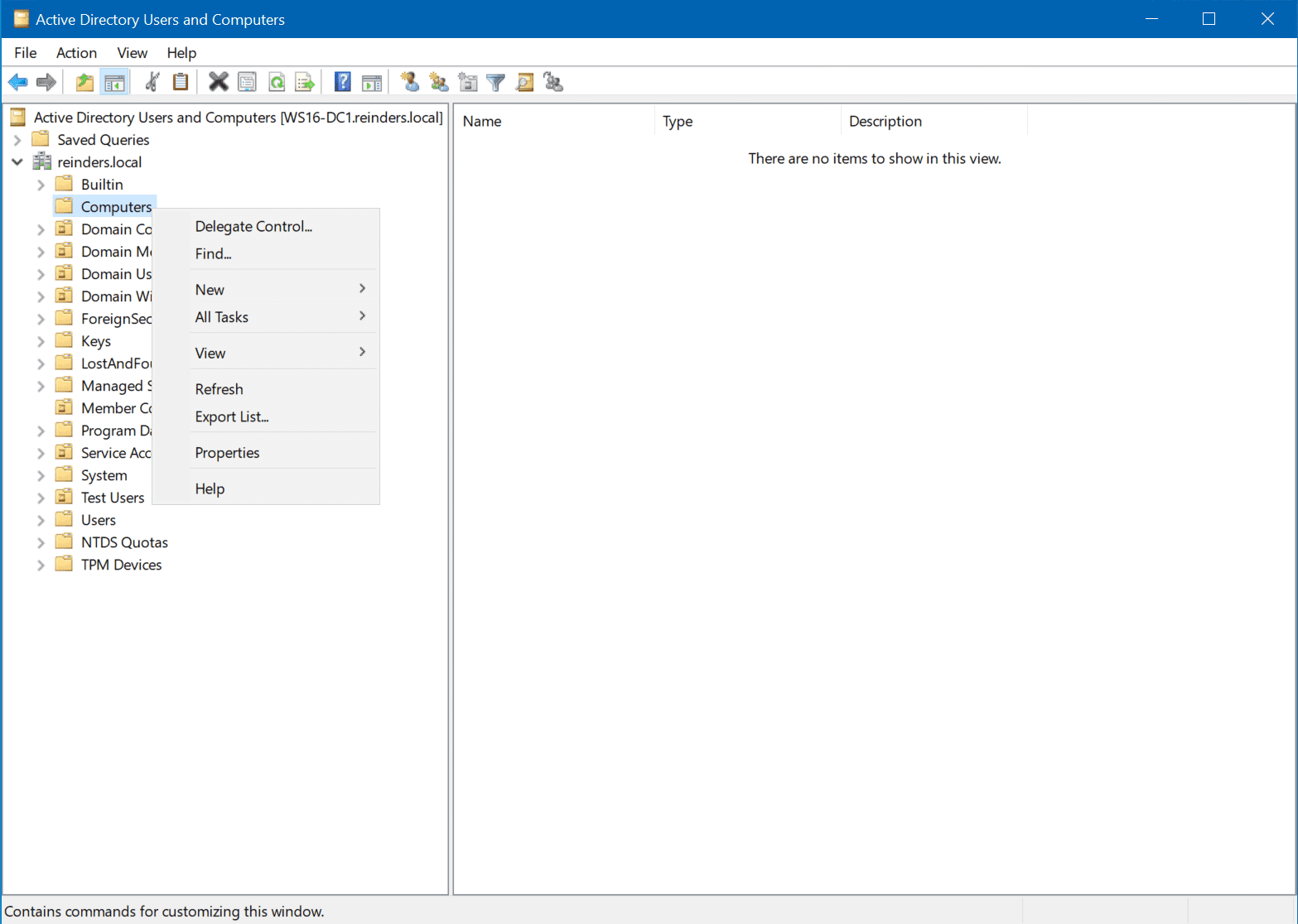Viewport: 1298px width, 924px height.
Task: Click the Cut scissors icon
Action: pyautogui.click(x=152, y=82)
